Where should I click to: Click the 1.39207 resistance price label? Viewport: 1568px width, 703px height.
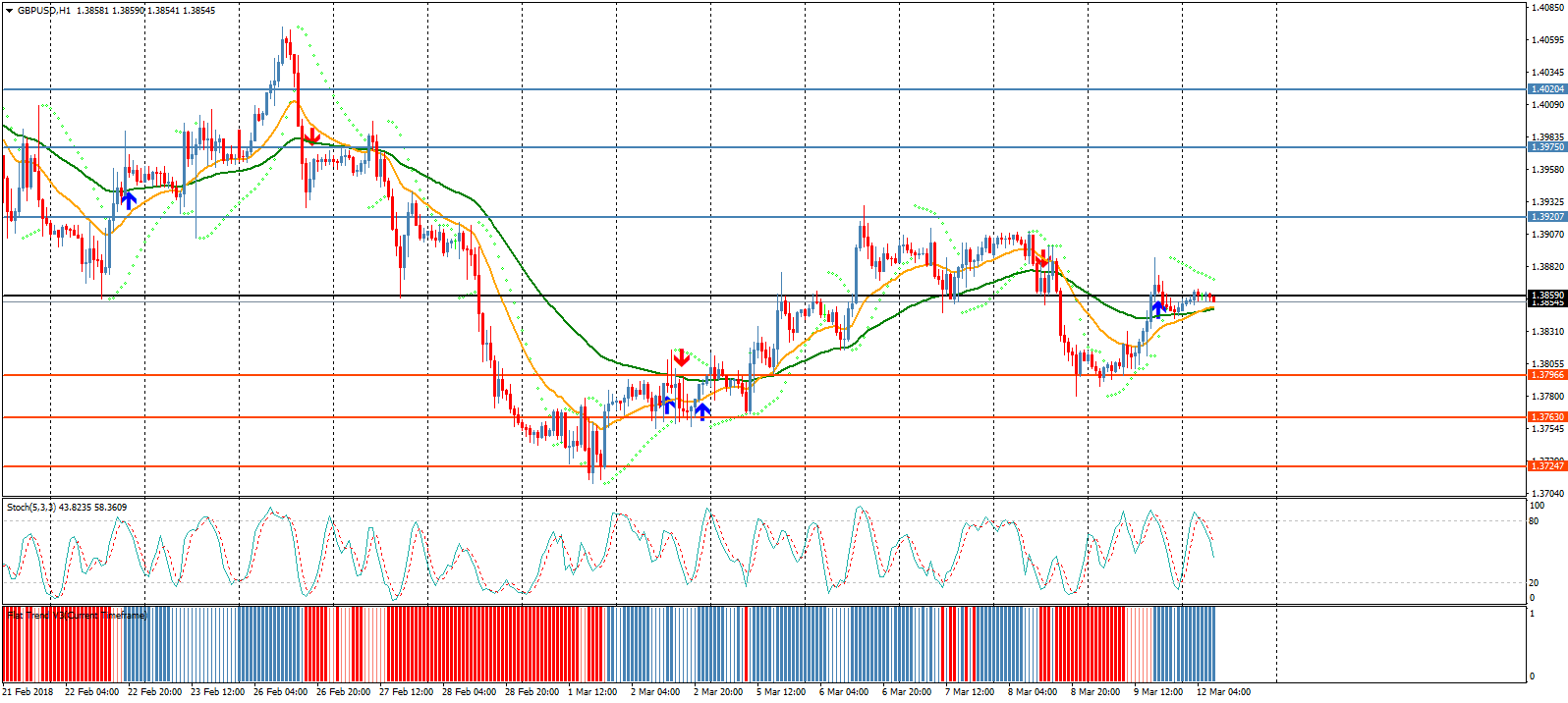1547,217
